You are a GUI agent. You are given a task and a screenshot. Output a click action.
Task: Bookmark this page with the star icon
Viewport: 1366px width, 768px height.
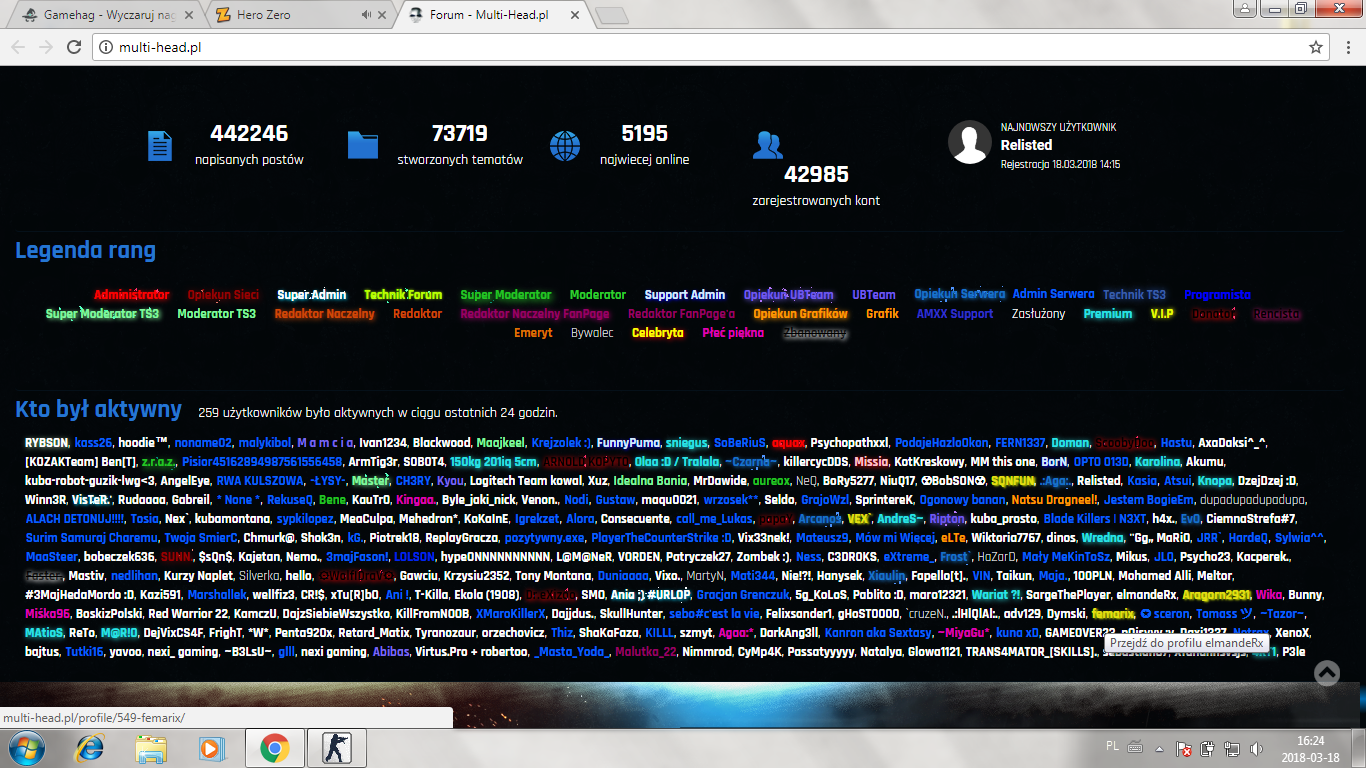tap(1316, 47)
